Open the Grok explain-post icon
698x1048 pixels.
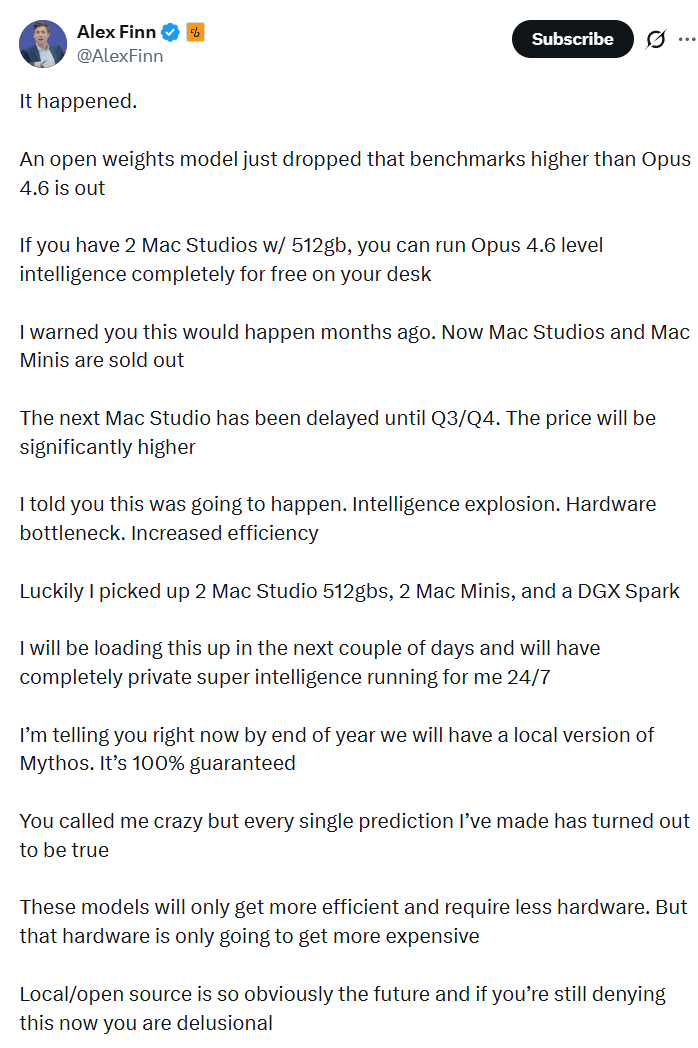[x=656, y=39]
